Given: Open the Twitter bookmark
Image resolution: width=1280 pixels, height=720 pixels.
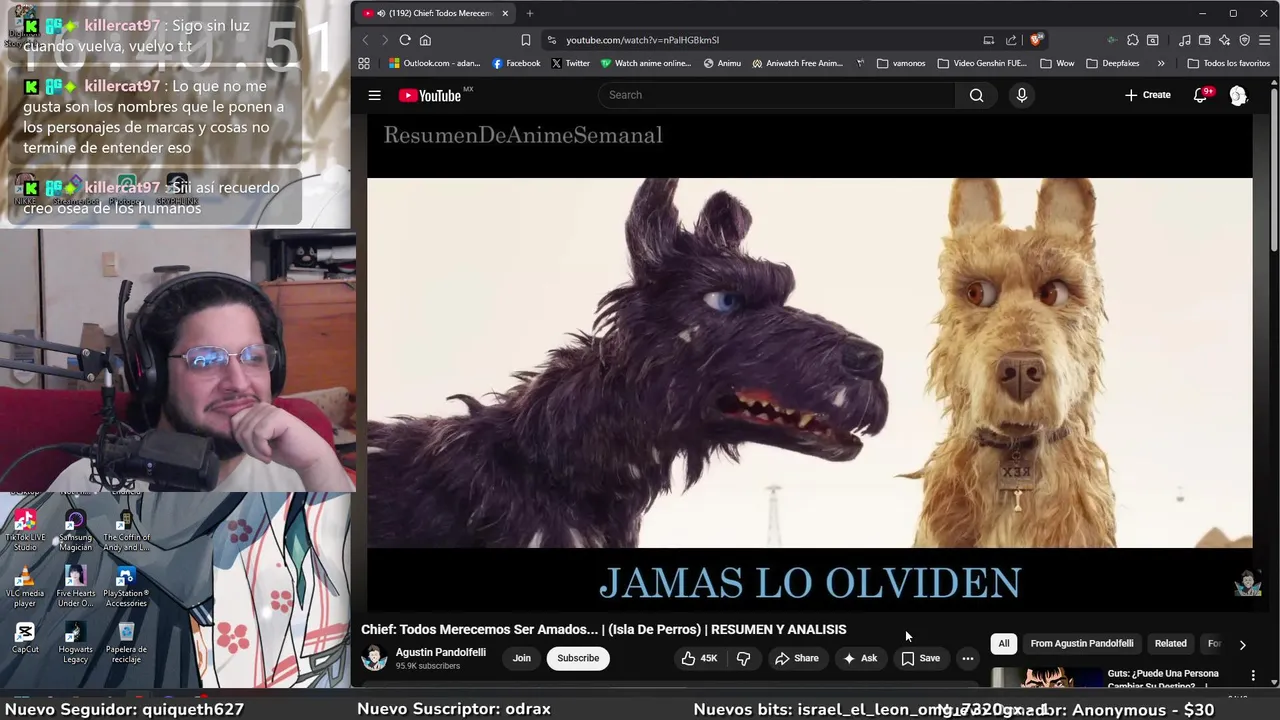Looking at the screenshot, I should click(570, 63).
